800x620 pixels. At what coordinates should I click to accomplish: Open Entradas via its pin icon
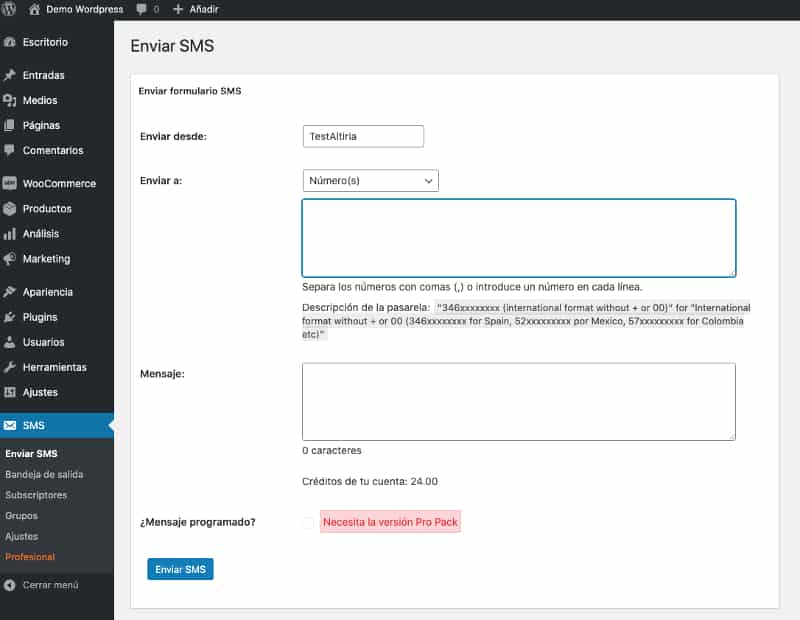click(10, 75)
